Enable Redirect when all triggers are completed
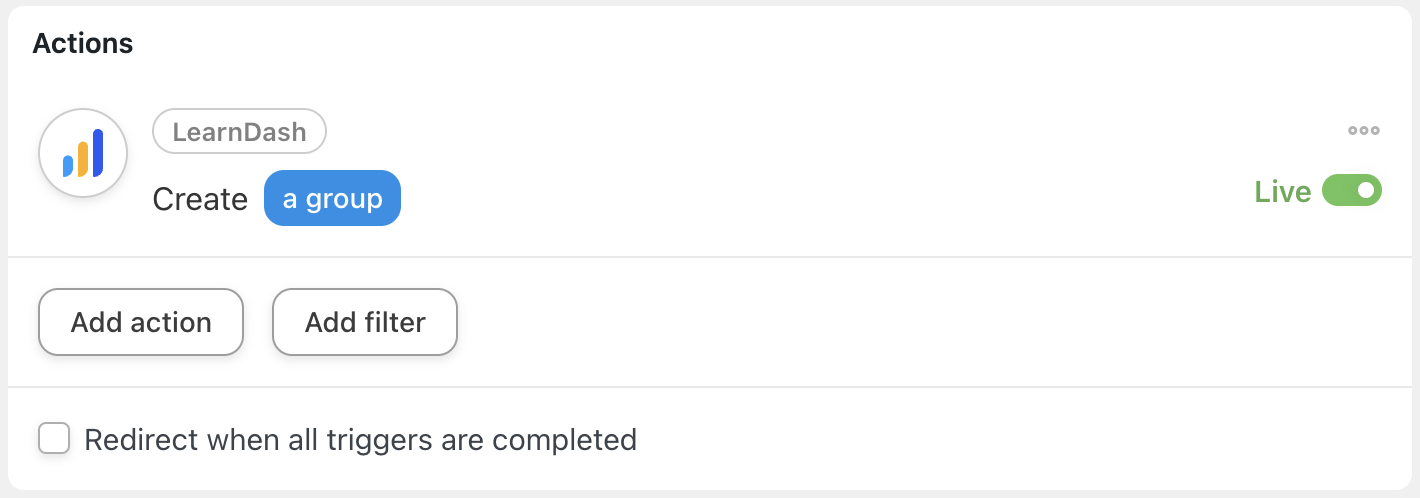This screenshot has width=1420, height=498. pyautogui.click(x=54, y=439)
